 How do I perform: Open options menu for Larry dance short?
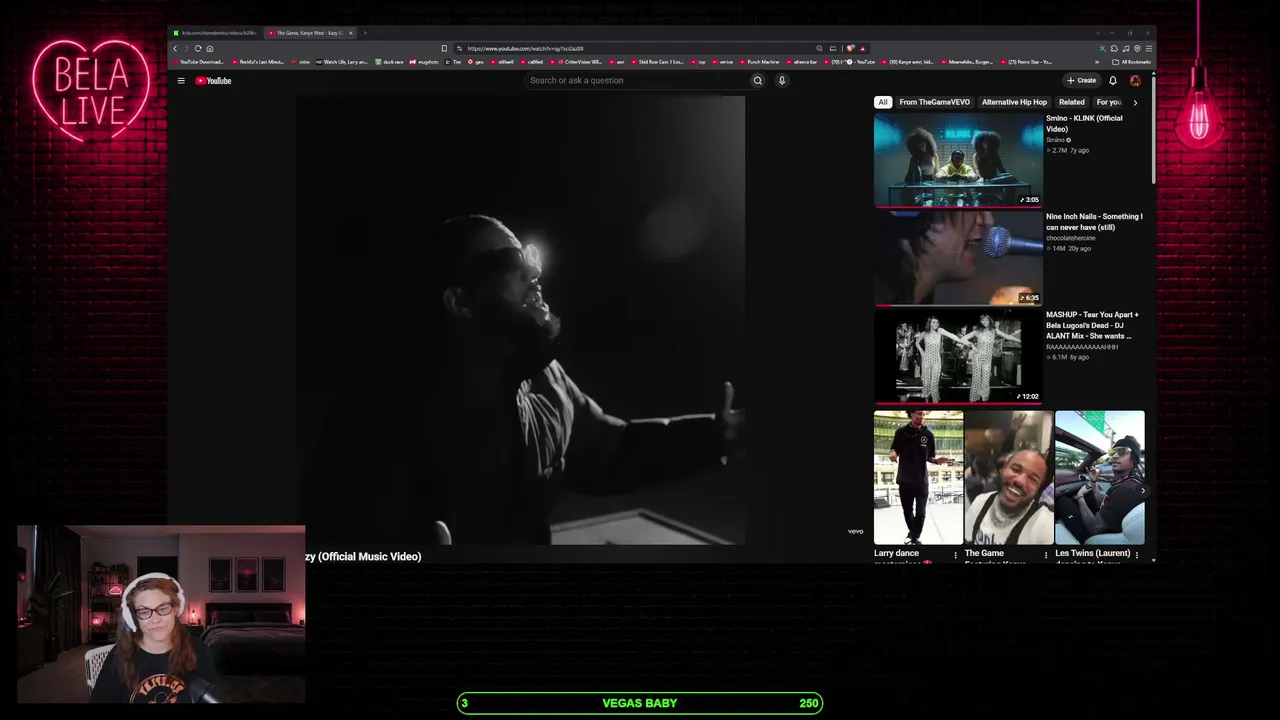[955, 555]
